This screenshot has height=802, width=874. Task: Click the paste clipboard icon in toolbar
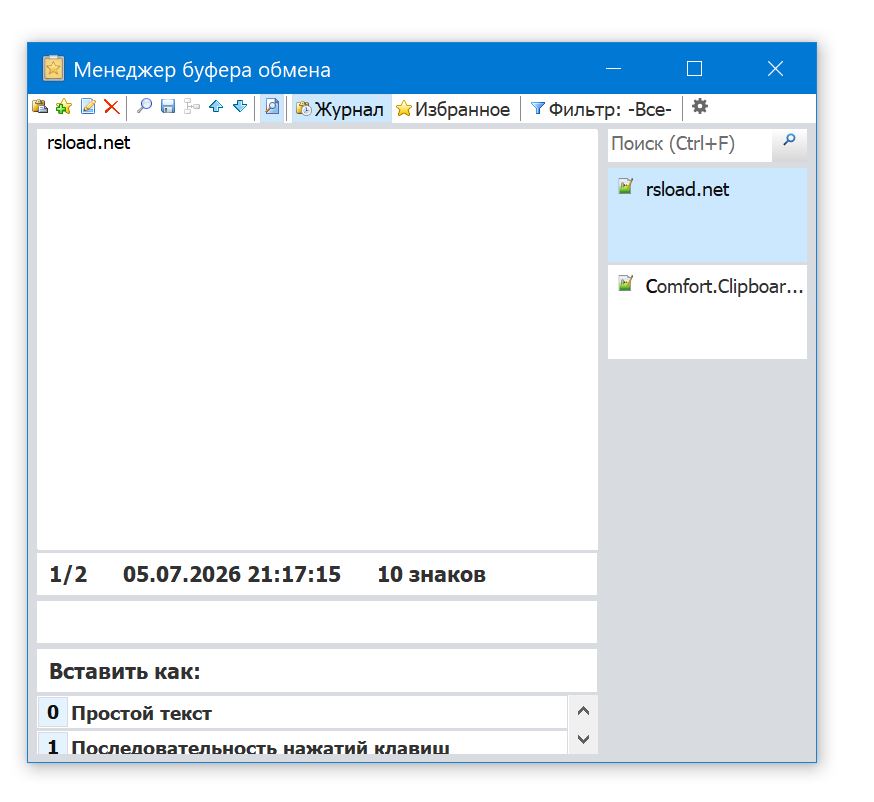(x=40, y=106)
